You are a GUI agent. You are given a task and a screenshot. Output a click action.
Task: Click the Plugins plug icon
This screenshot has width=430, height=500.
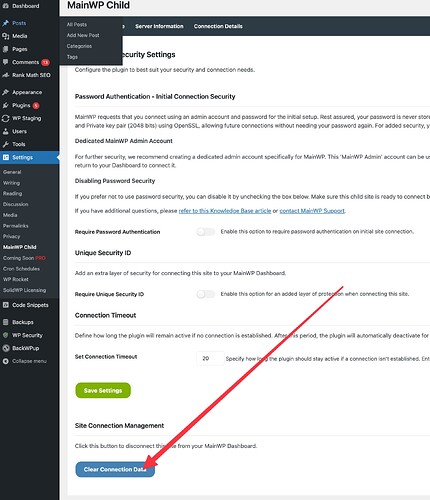[x=5, y=105]
